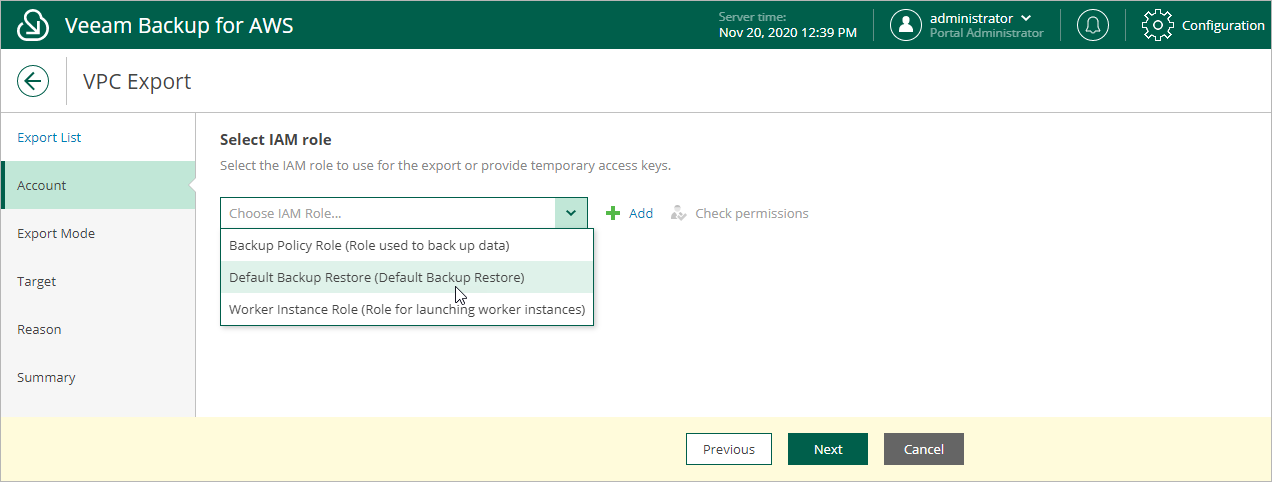Click the Veeam logo icon
Image resolution: width=1272 pixels, height=482 pixels.
33,25
